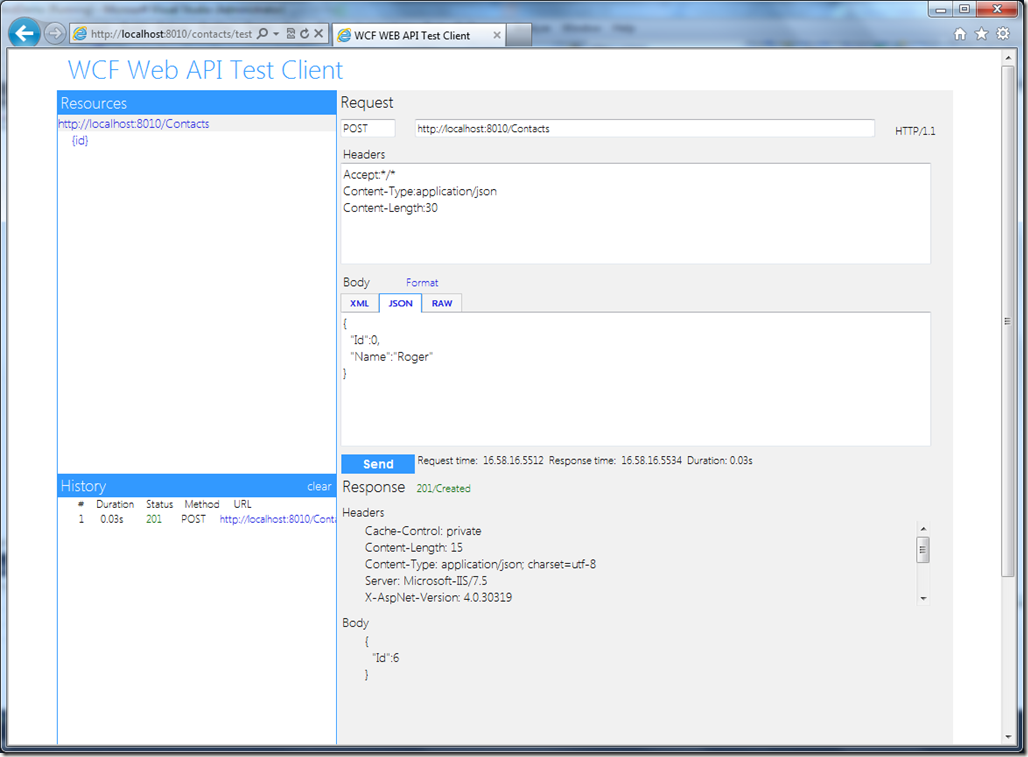The image size is (1028, 757).
Task: Click POST method in history row
Action: [x=193, y=519]
